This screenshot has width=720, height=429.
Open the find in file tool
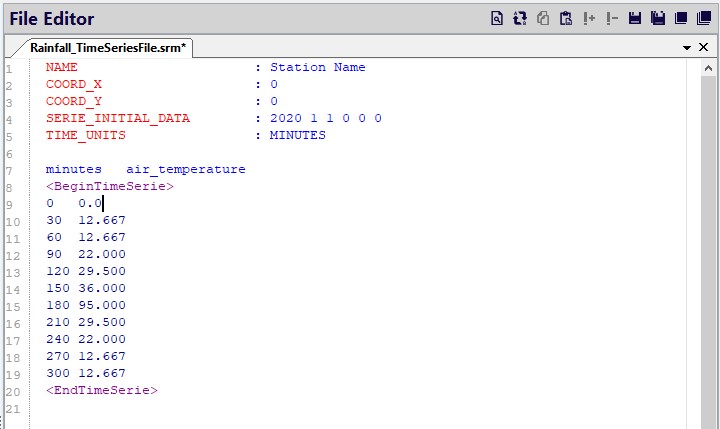[497, 18]
